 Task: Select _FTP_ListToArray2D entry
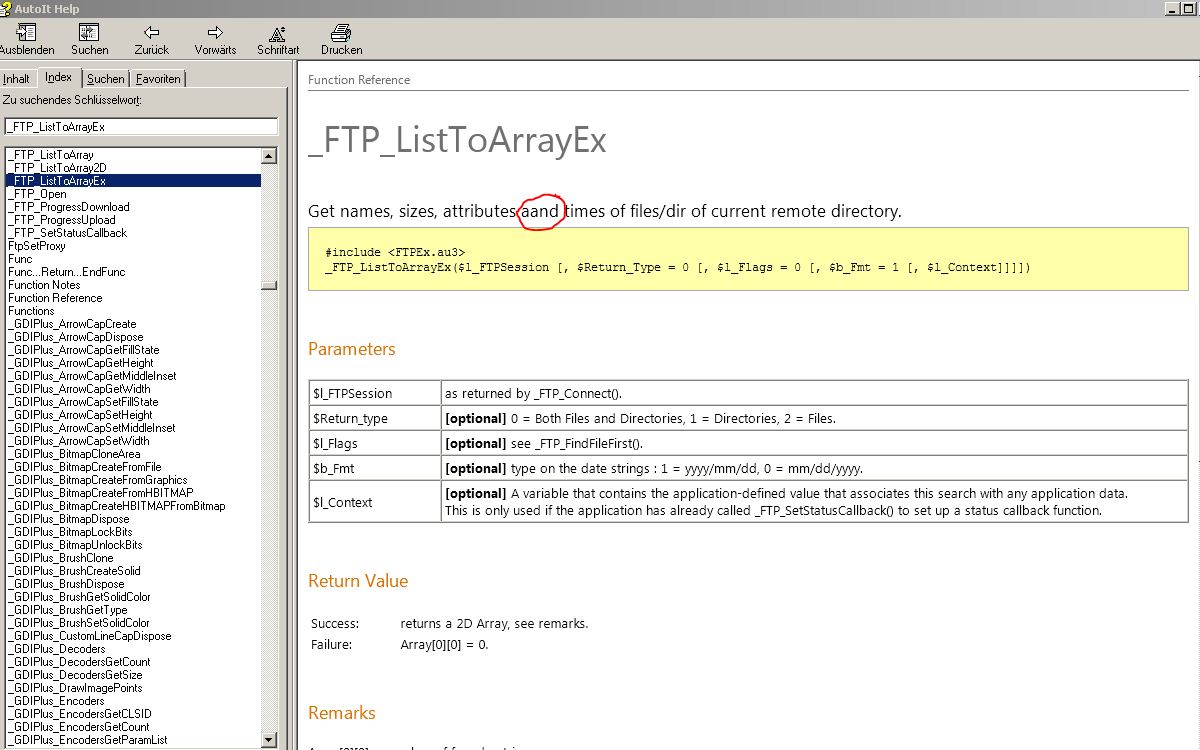point(57,168)
